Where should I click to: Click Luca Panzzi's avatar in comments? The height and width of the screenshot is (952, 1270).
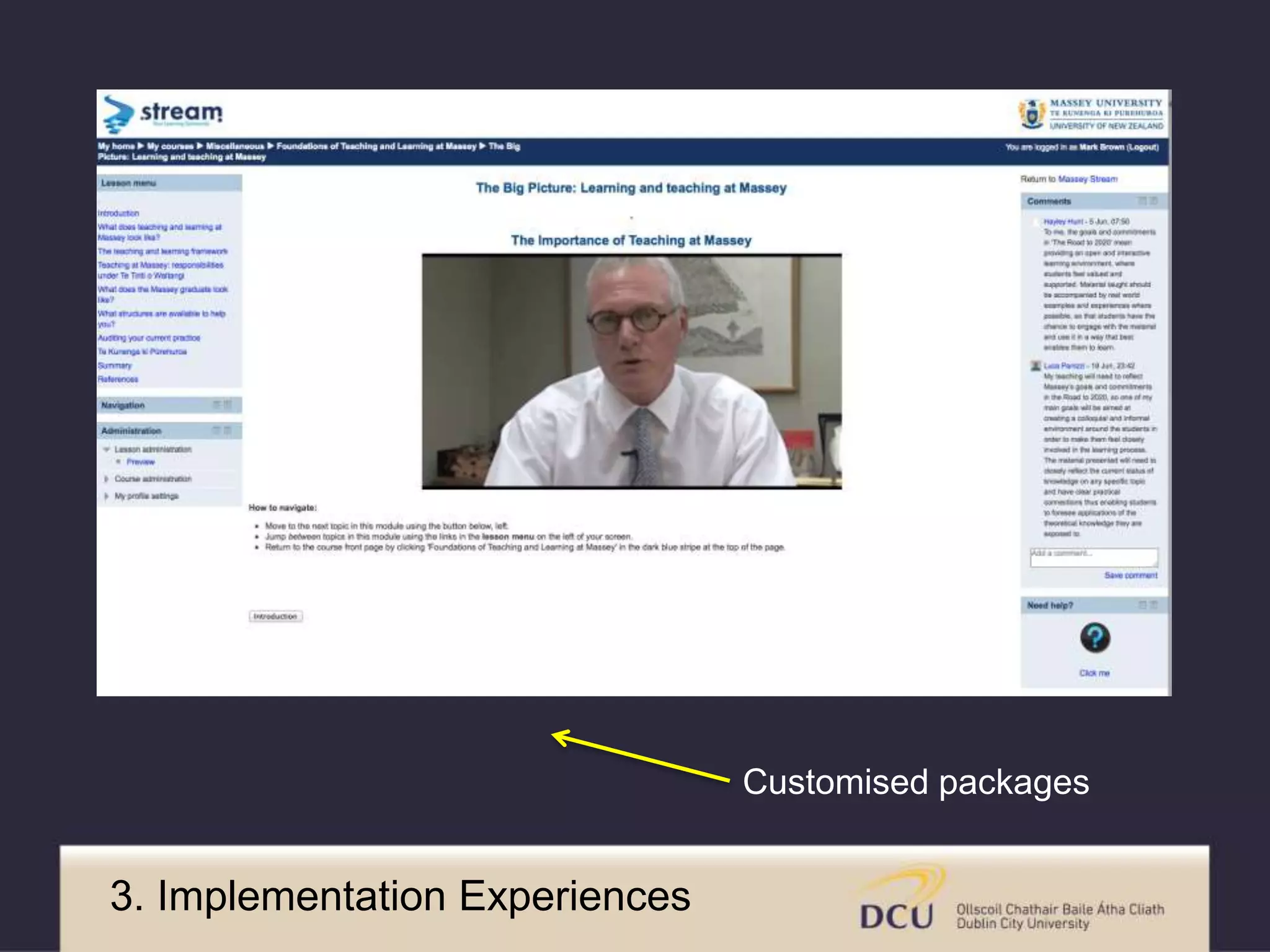[1035, 366]
